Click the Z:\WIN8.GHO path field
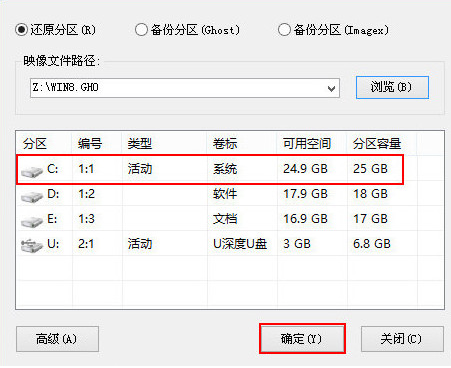 tap(185, 88)
